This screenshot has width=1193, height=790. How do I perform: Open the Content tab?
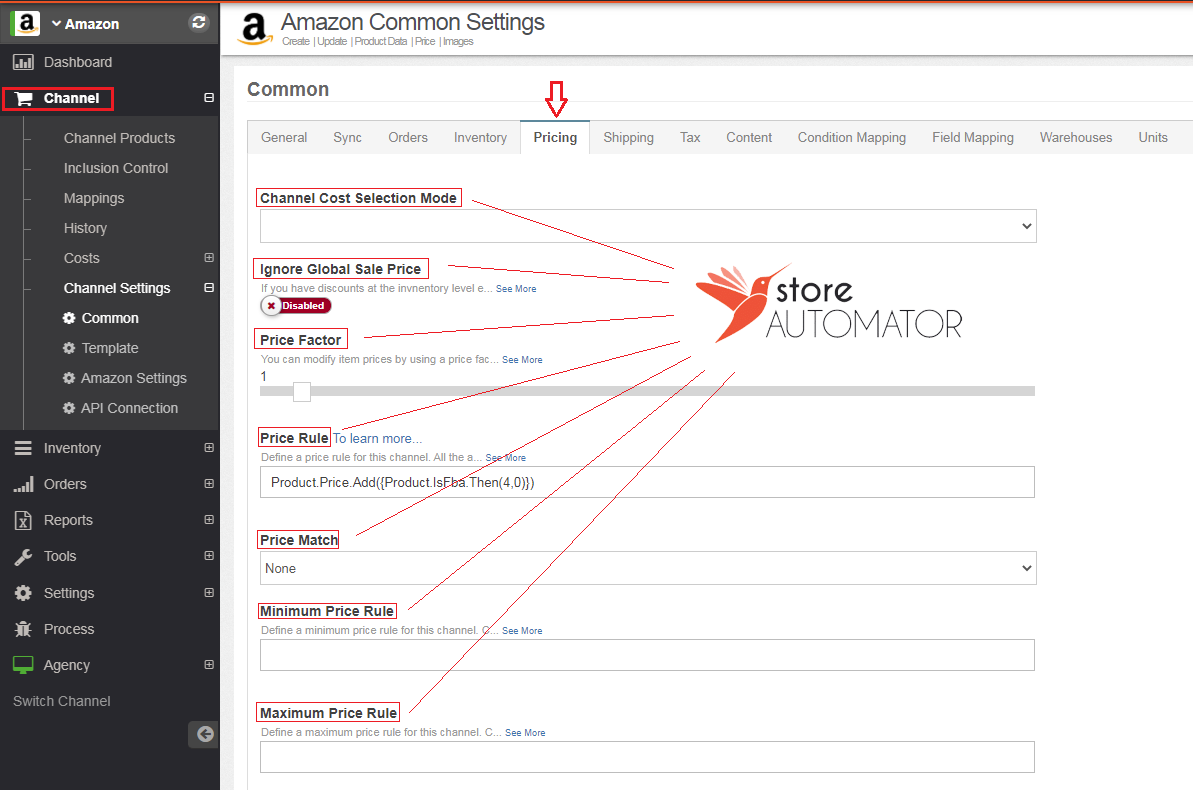click(749, 138)
